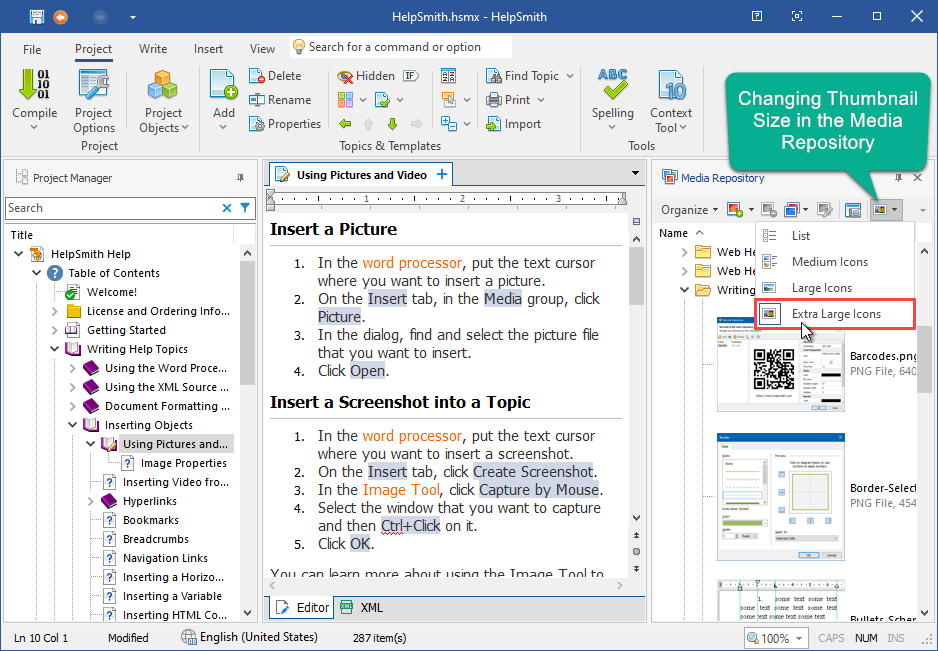Collapse the Writing Help Topics node
The image size is (938, 651).
pyautogui.click(x=54, y=349)
